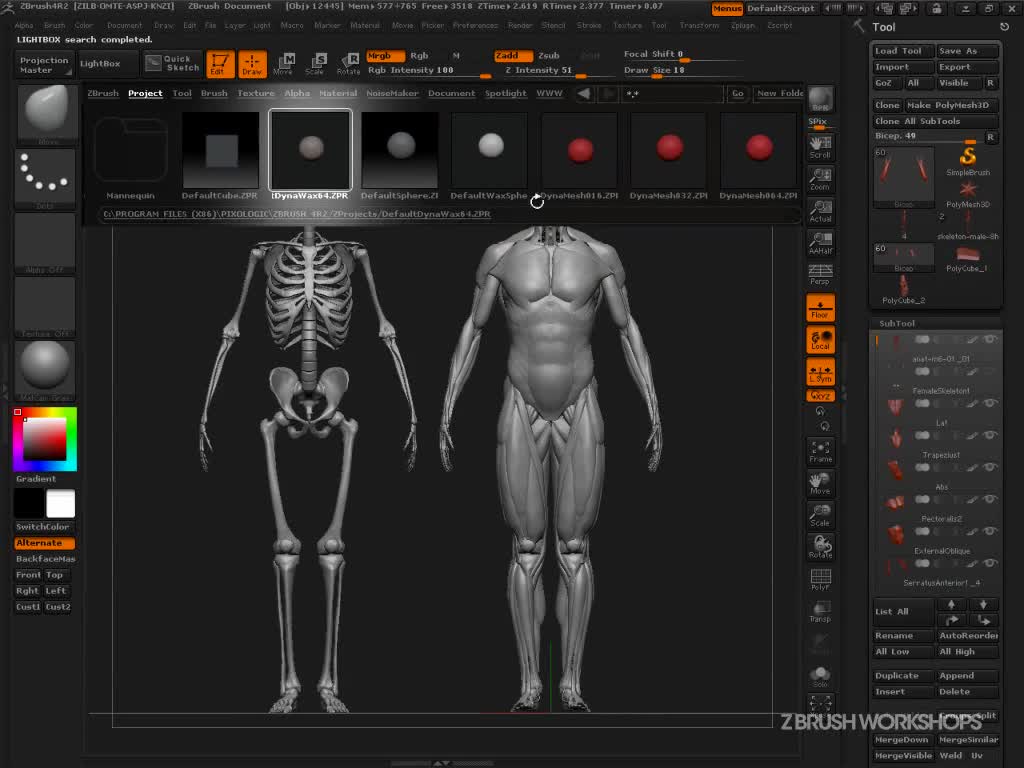Select the Scale transform tool in top toolbar
1024x768 pixels.
pos(315,63)
